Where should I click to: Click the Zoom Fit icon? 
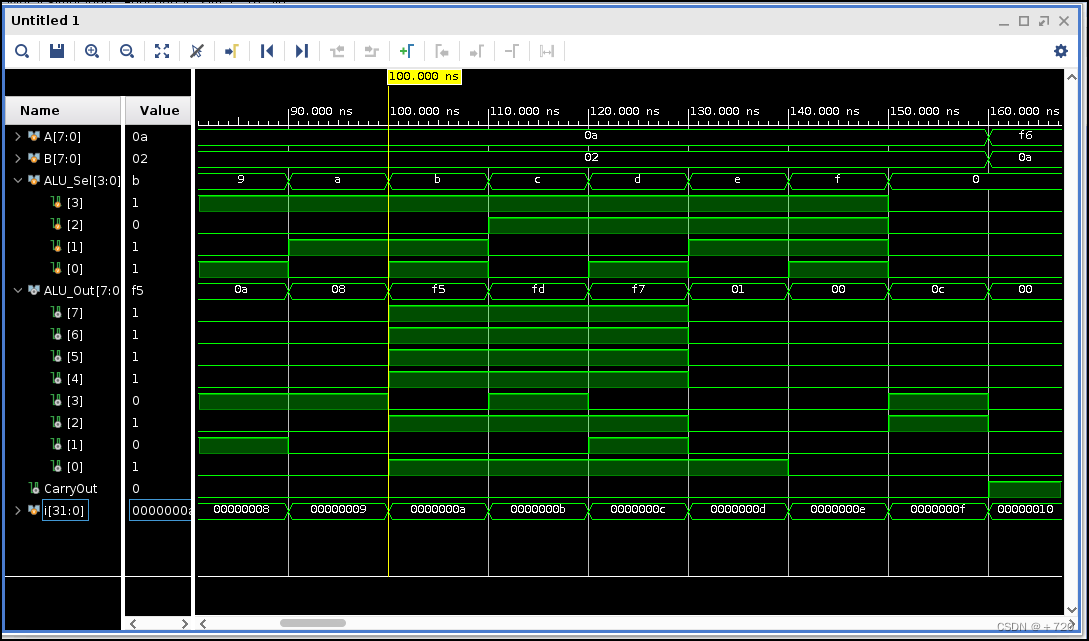click(162, 51)
